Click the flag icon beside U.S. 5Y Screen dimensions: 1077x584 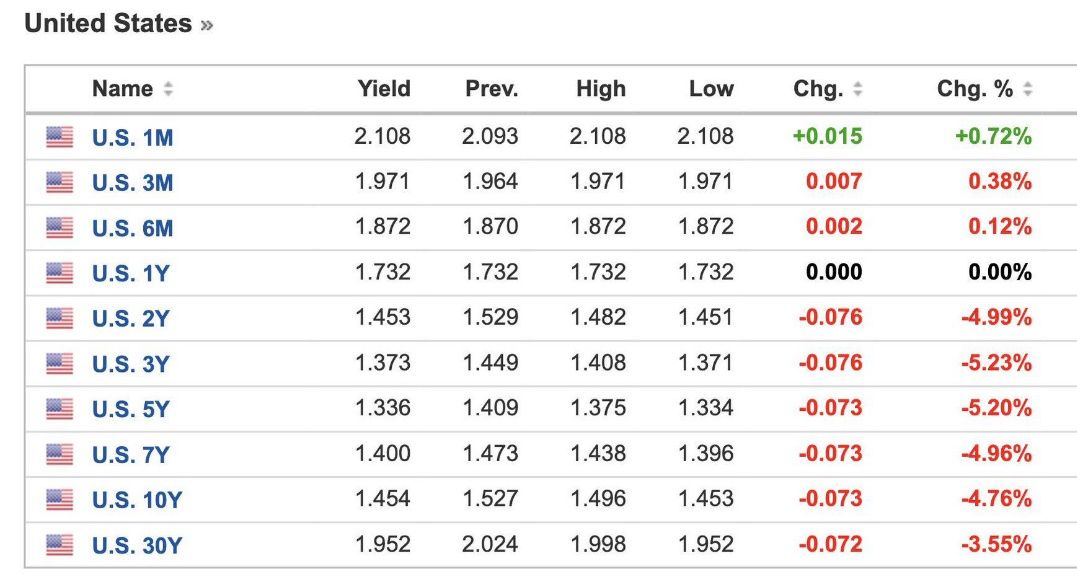(60, 409)
